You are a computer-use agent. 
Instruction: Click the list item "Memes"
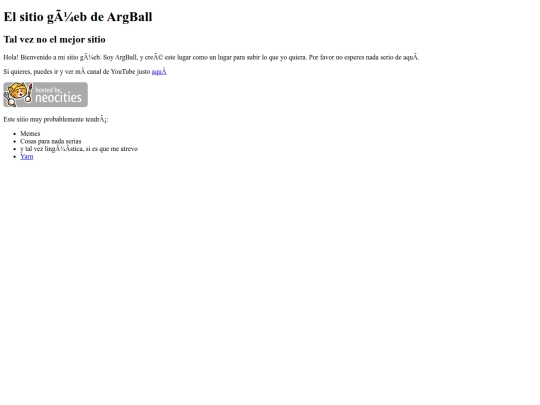point(30,134)
